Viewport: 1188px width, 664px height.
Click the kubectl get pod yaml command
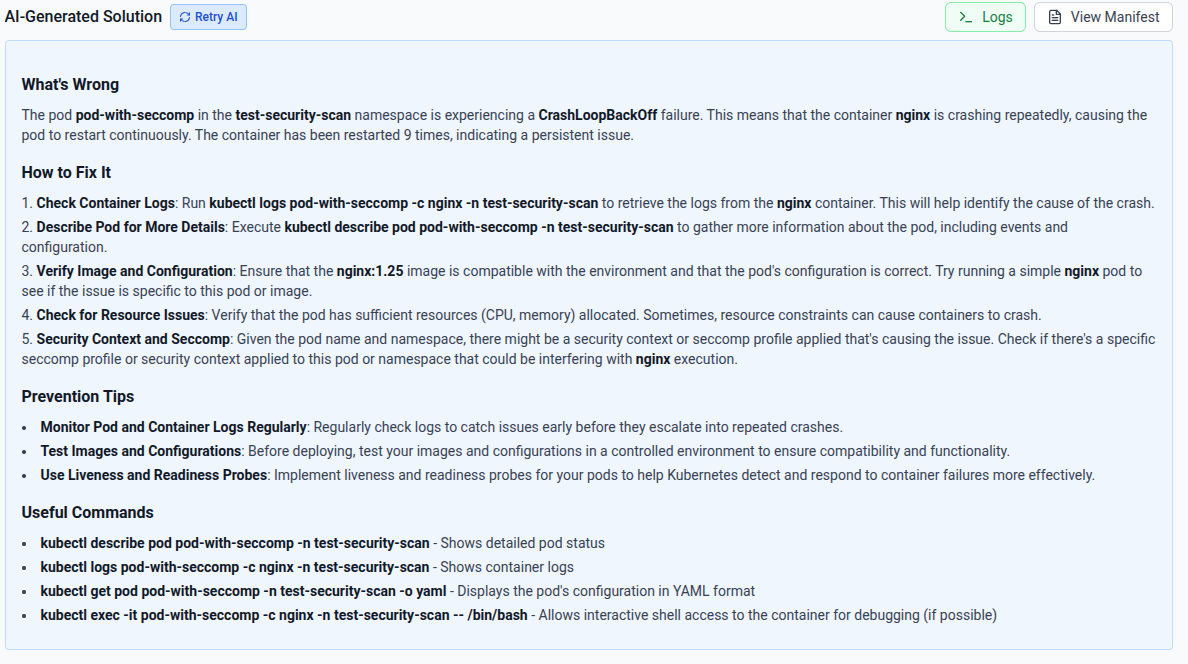pos(243,591)
